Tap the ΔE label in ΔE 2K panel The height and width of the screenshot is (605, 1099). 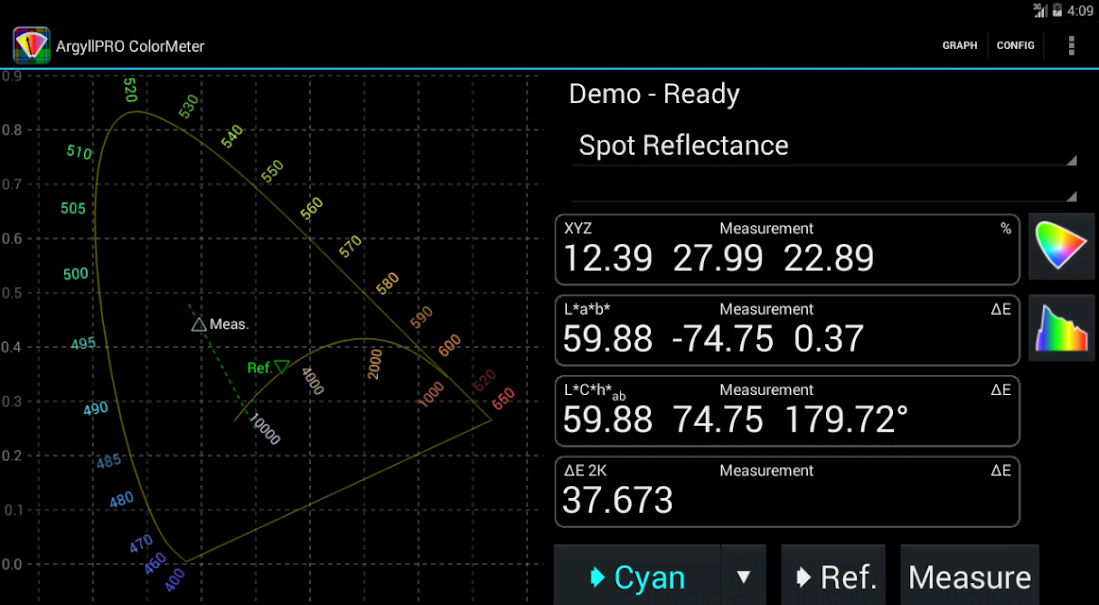click(1001, 470)
